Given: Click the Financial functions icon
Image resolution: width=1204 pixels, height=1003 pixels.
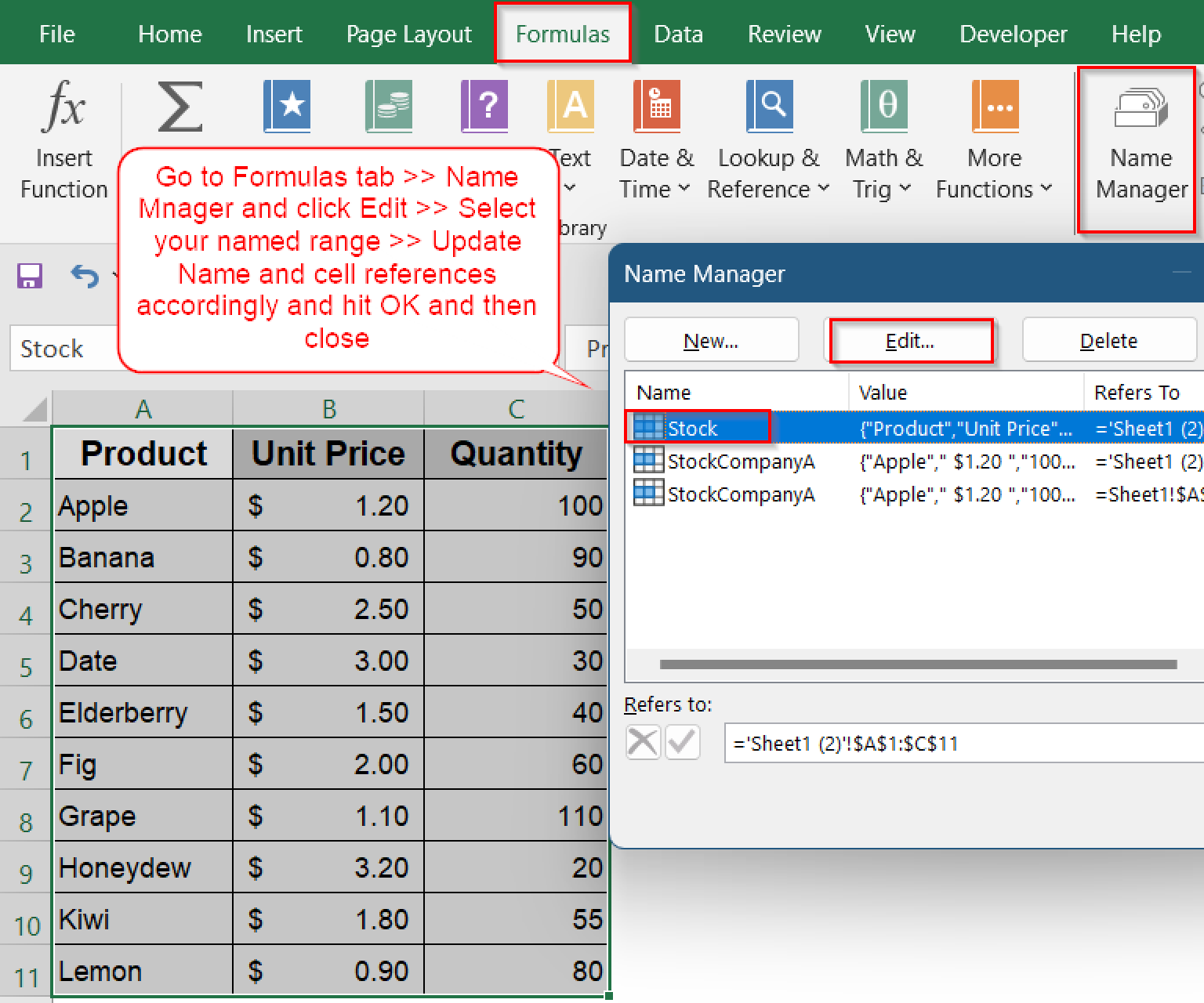Looking at the screenshot, I should [x=388, y=106].
